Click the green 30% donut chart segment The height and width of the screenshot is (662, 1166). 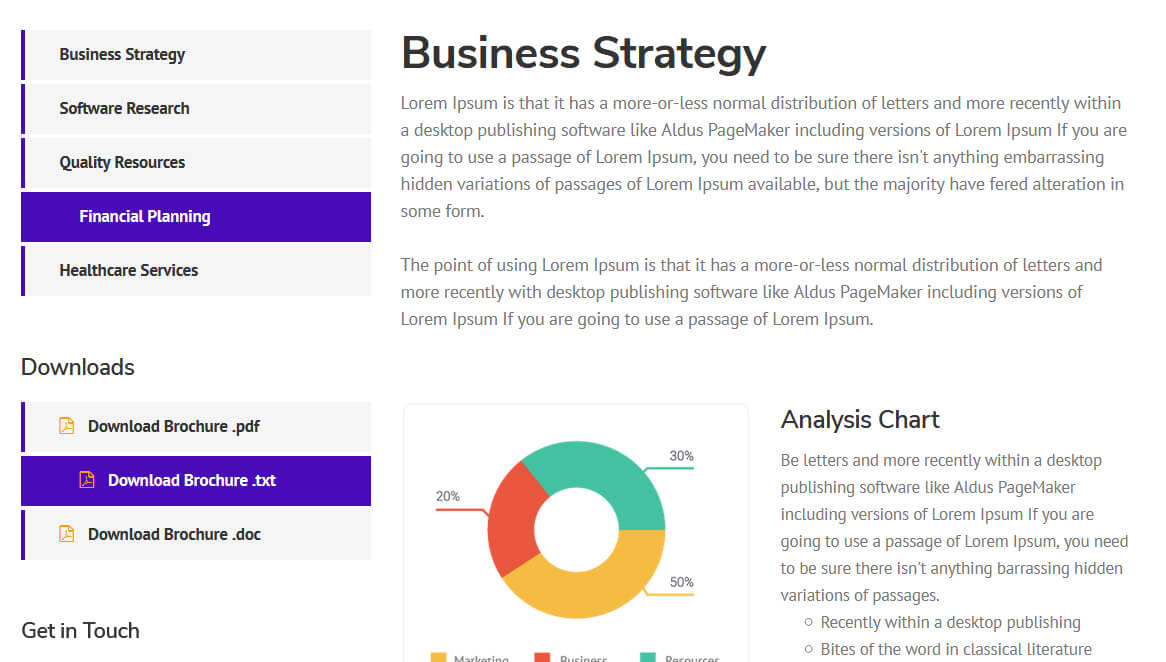point(610,478)
